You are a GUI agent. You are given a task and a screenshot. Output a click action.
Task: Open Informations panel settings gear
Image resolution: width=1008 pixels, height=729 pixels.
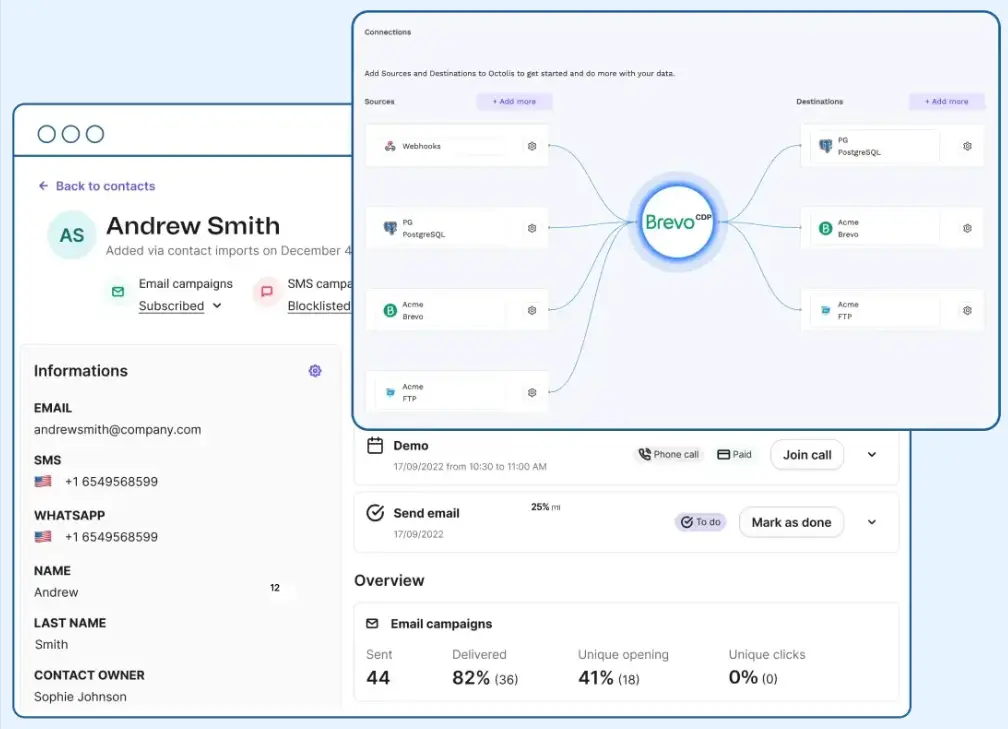click(x=315, y=371)
